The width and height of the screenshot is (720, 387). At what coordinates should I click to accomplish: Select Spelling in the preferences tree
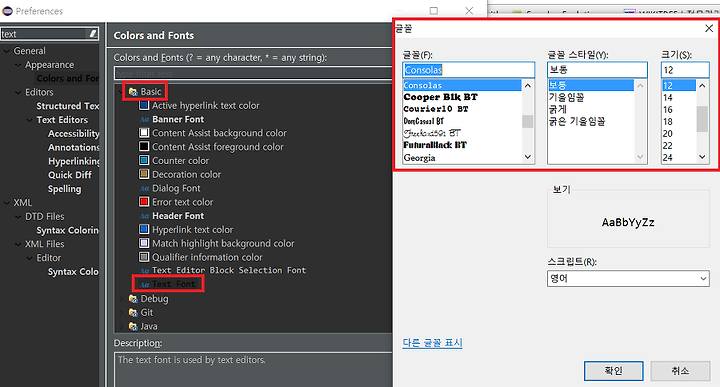click(64, 189)
